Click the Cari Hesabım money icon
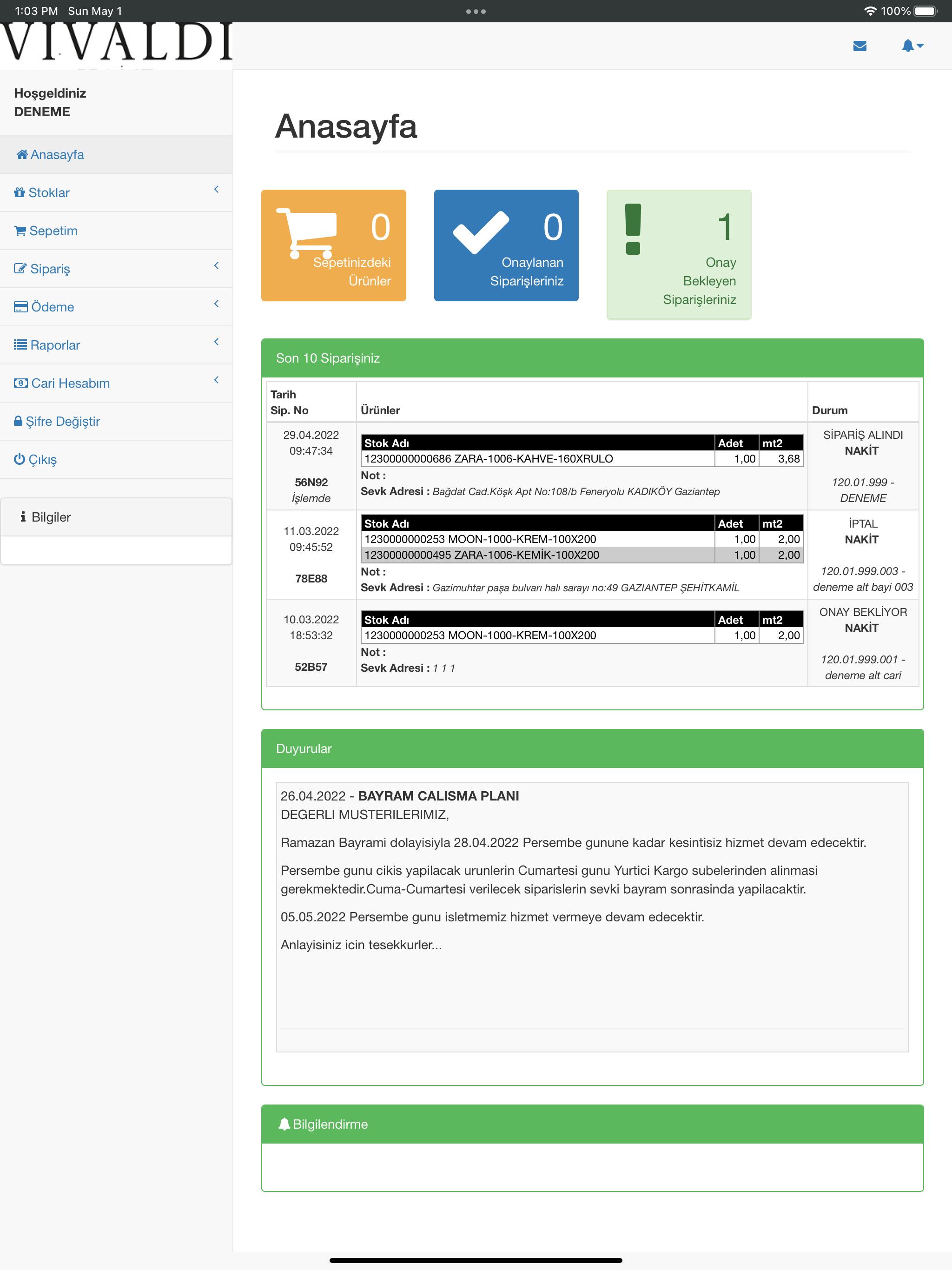 [x=20, y=383]
